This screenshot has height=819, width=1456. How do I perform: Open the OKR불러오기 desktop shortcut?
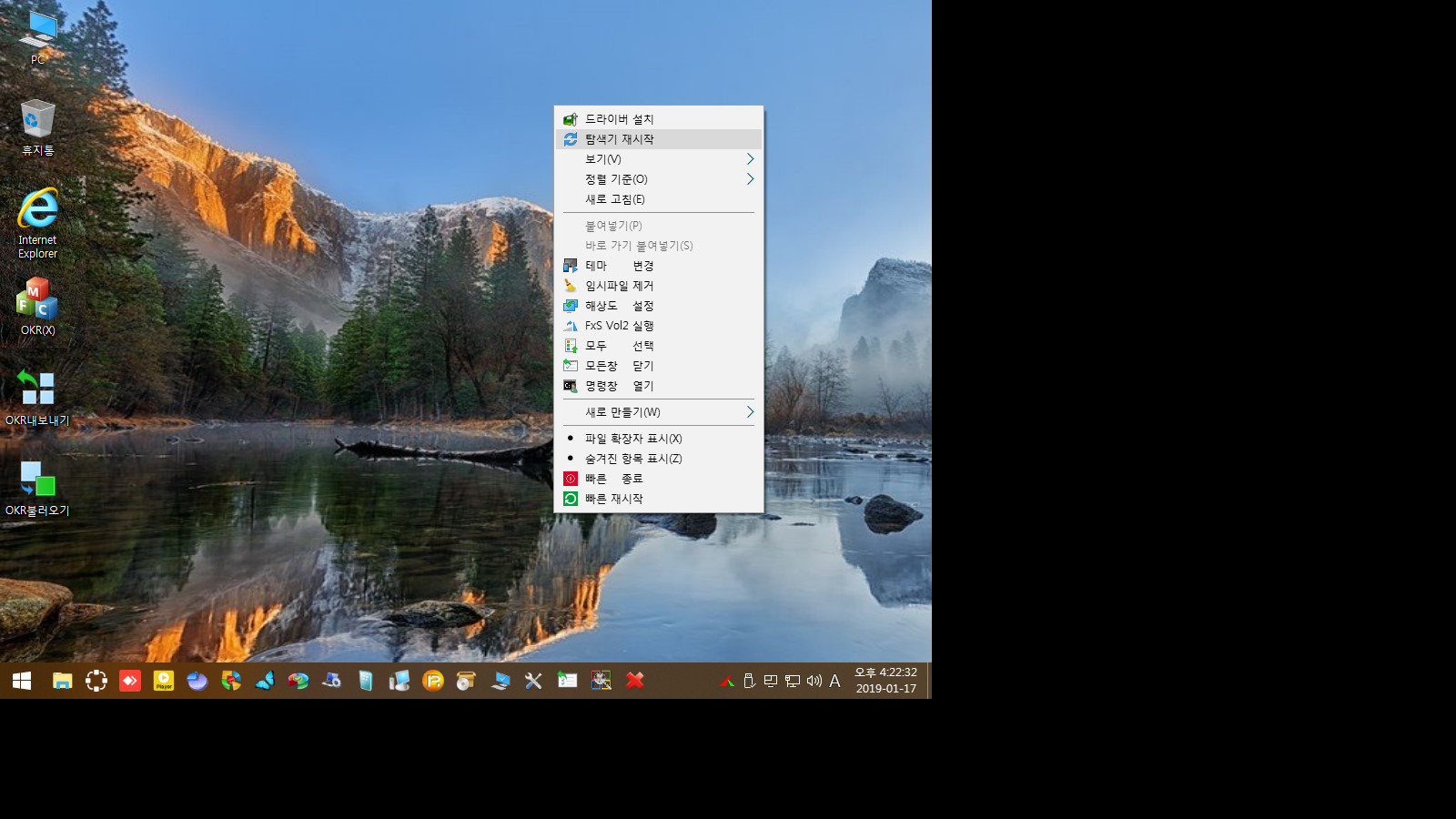click(37, 487)
